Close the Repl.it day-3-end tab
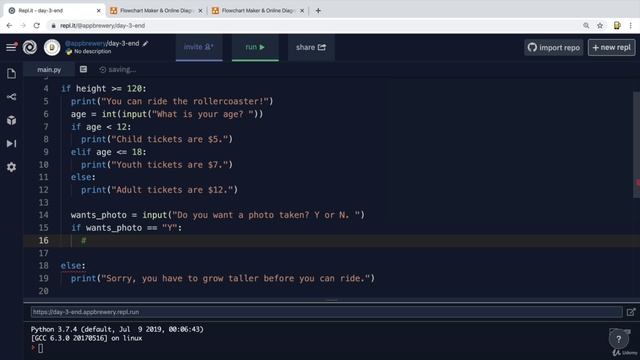The height and width of the screenshot is (360, 640). (x=98, y=11)
